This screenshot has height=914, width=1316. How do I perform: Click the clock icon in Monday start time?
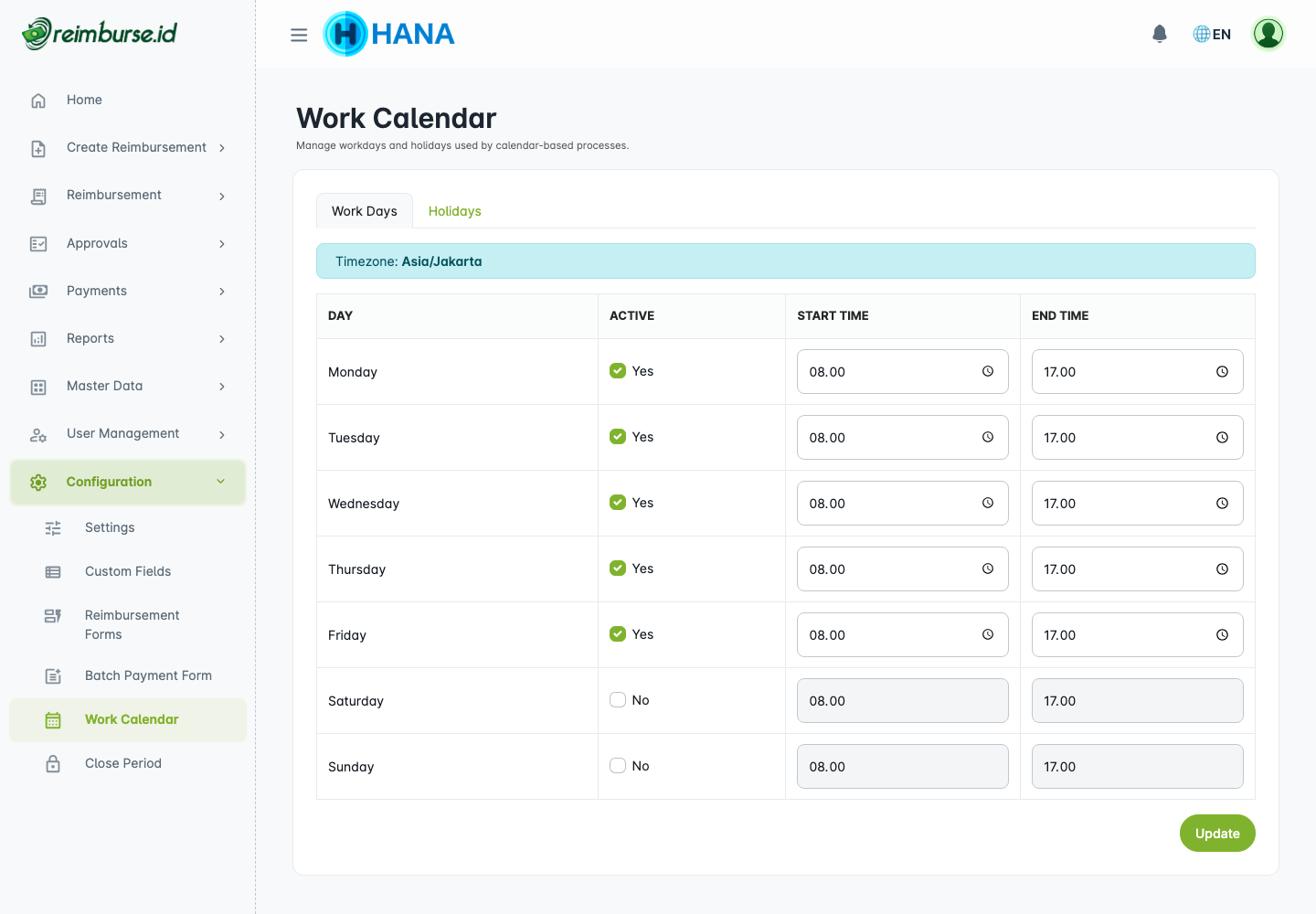click(x=988, y=371)
